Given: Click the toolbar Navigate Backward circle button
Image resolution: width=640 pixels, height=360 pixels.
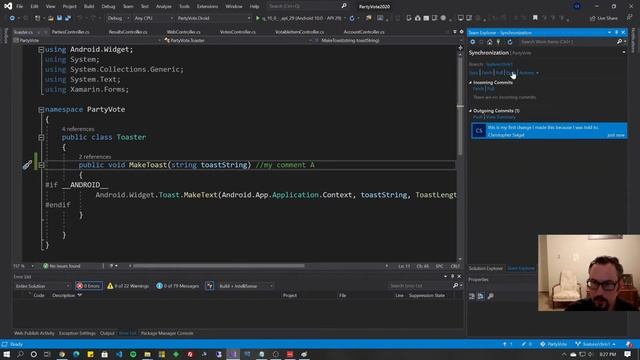Looking at the screenshot, I should (x=12, y=18).
